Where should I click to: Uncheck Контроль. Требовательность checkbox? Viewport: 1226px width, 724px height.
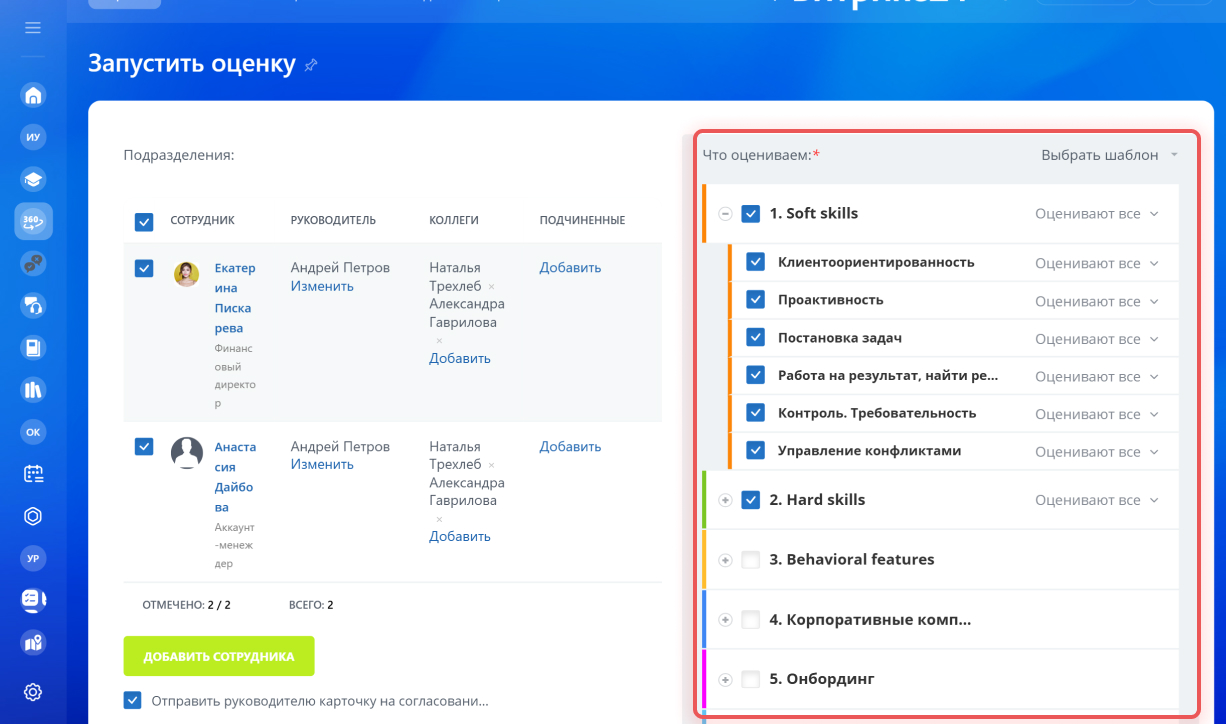[x=756, y=413]
